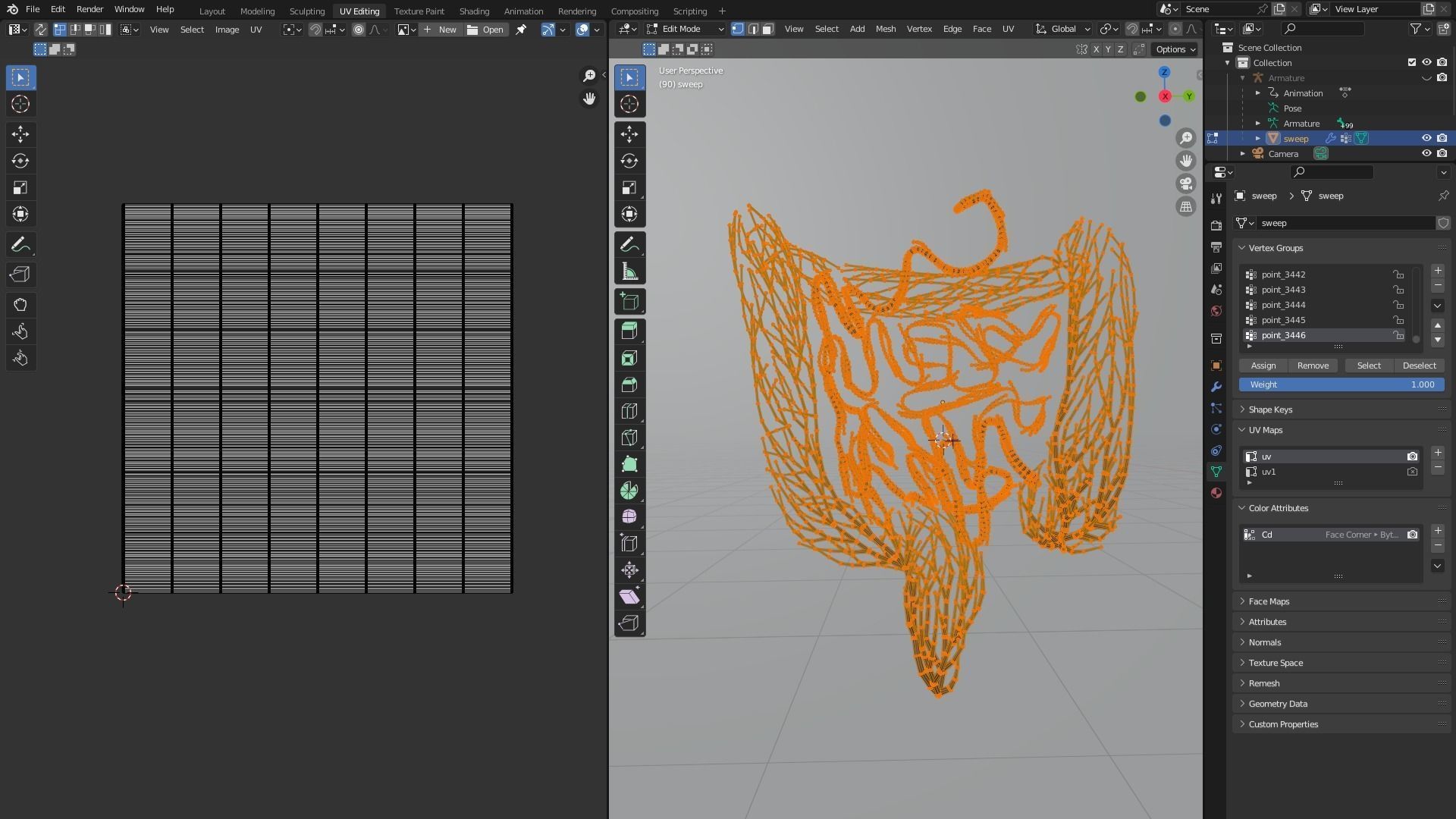
Task: Click the New image button
Action: [x=440, y=30]
